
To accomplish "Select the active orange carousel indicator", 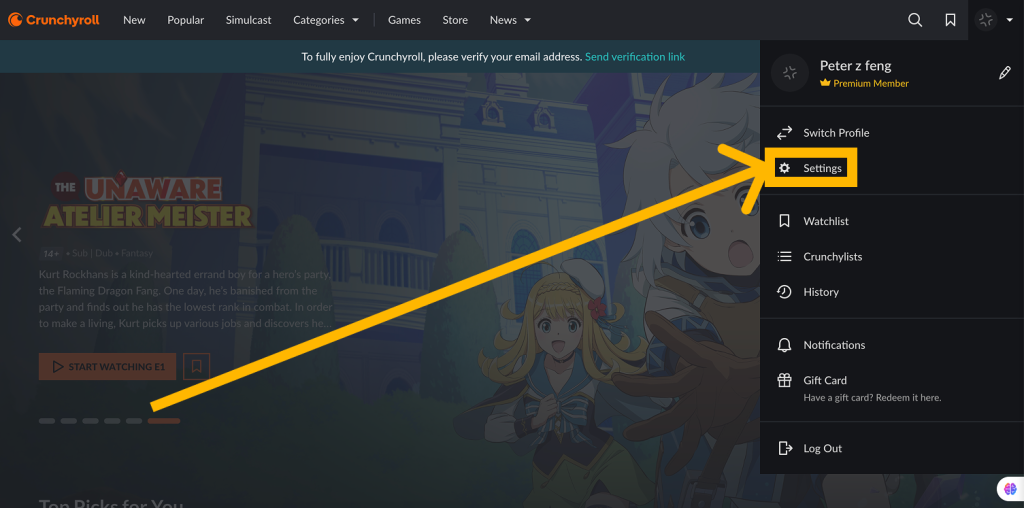I will 164,421.
